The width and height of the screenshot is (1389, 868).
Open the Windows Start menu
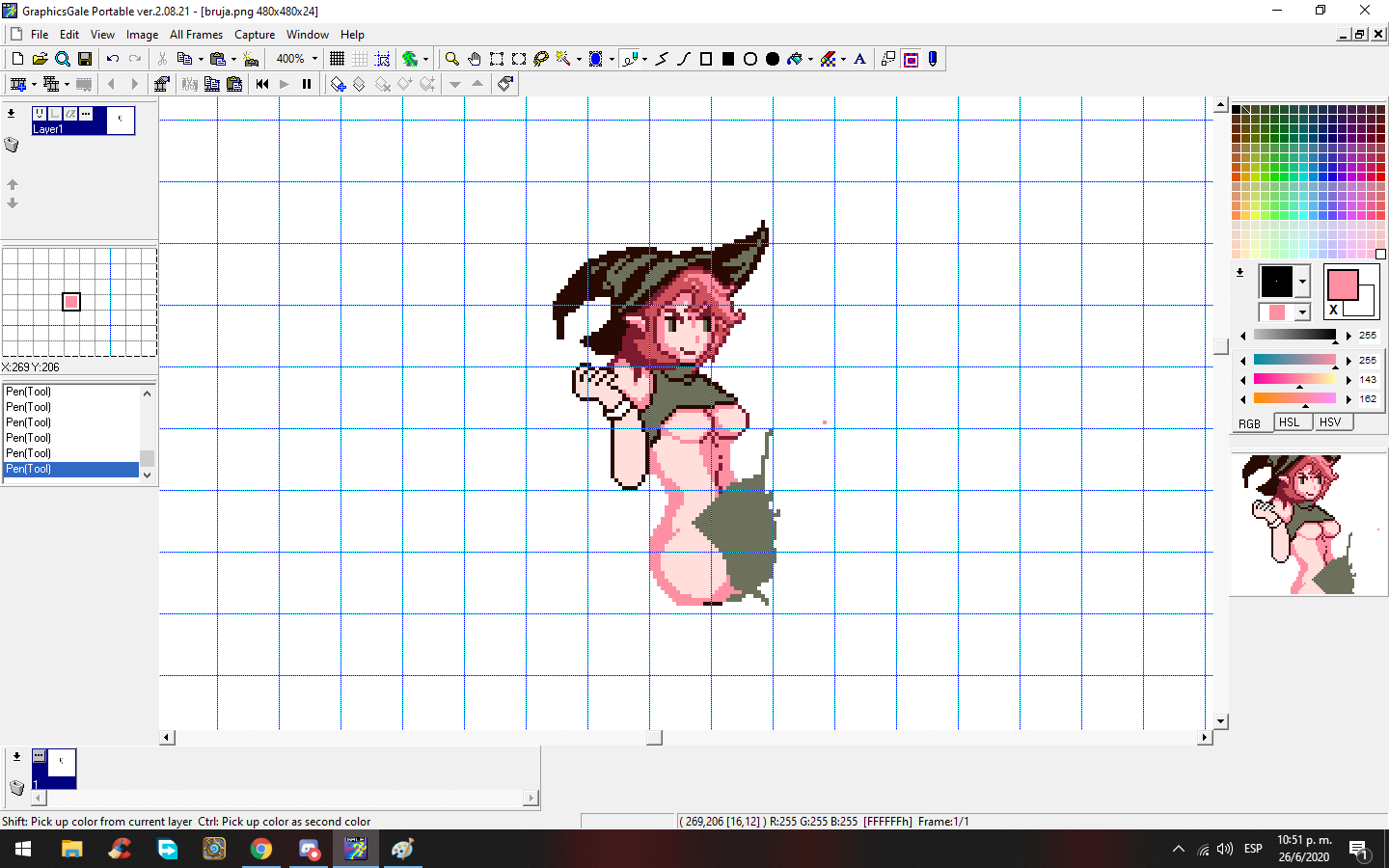coord(23,849)
